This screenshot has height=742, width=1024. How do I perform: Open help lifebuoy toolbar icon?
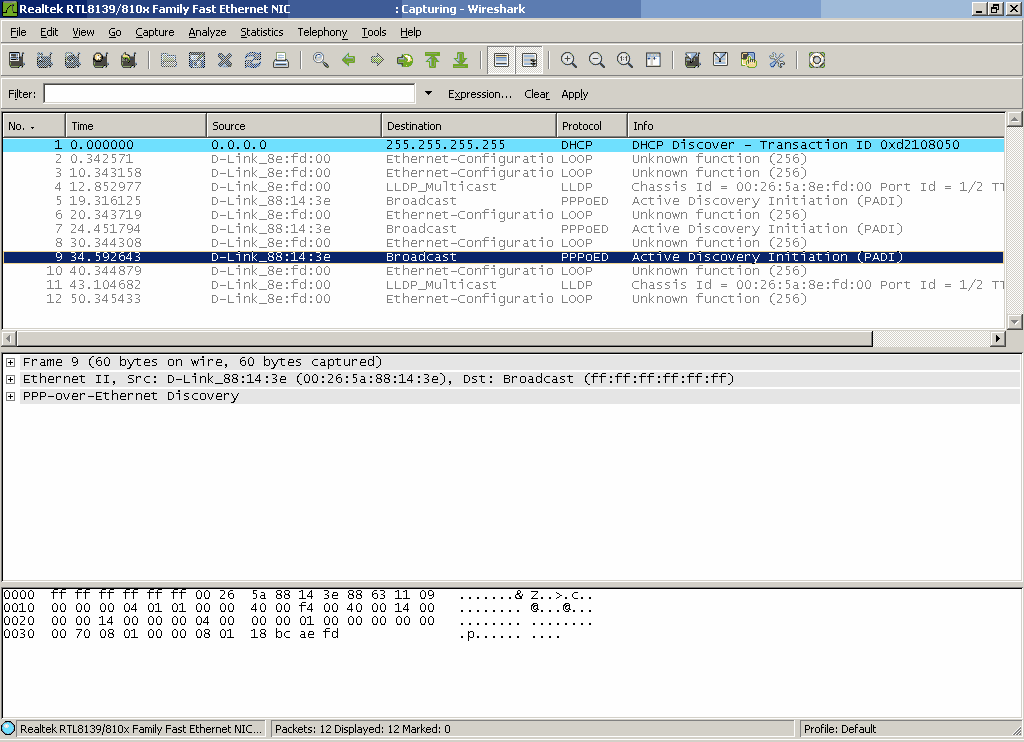(816, 60)
